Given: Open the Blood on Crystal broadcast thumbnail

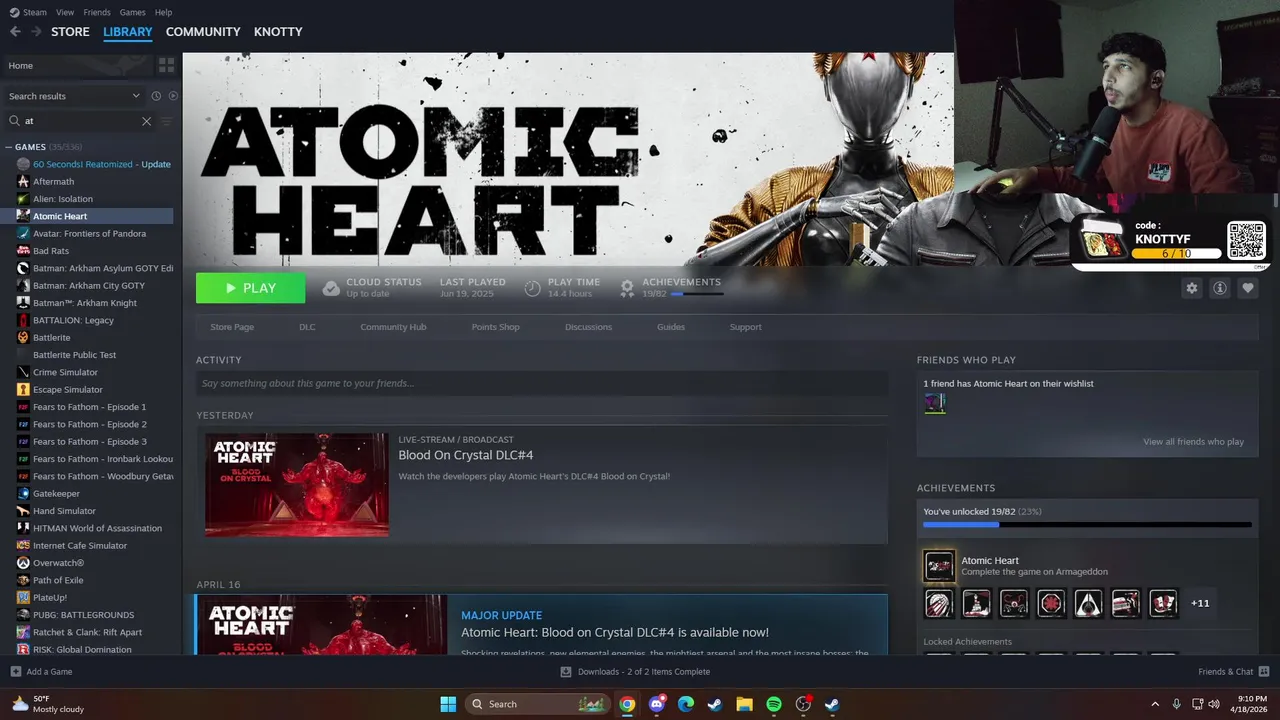Looking at the screenshot, I should [x=297, y=485].
